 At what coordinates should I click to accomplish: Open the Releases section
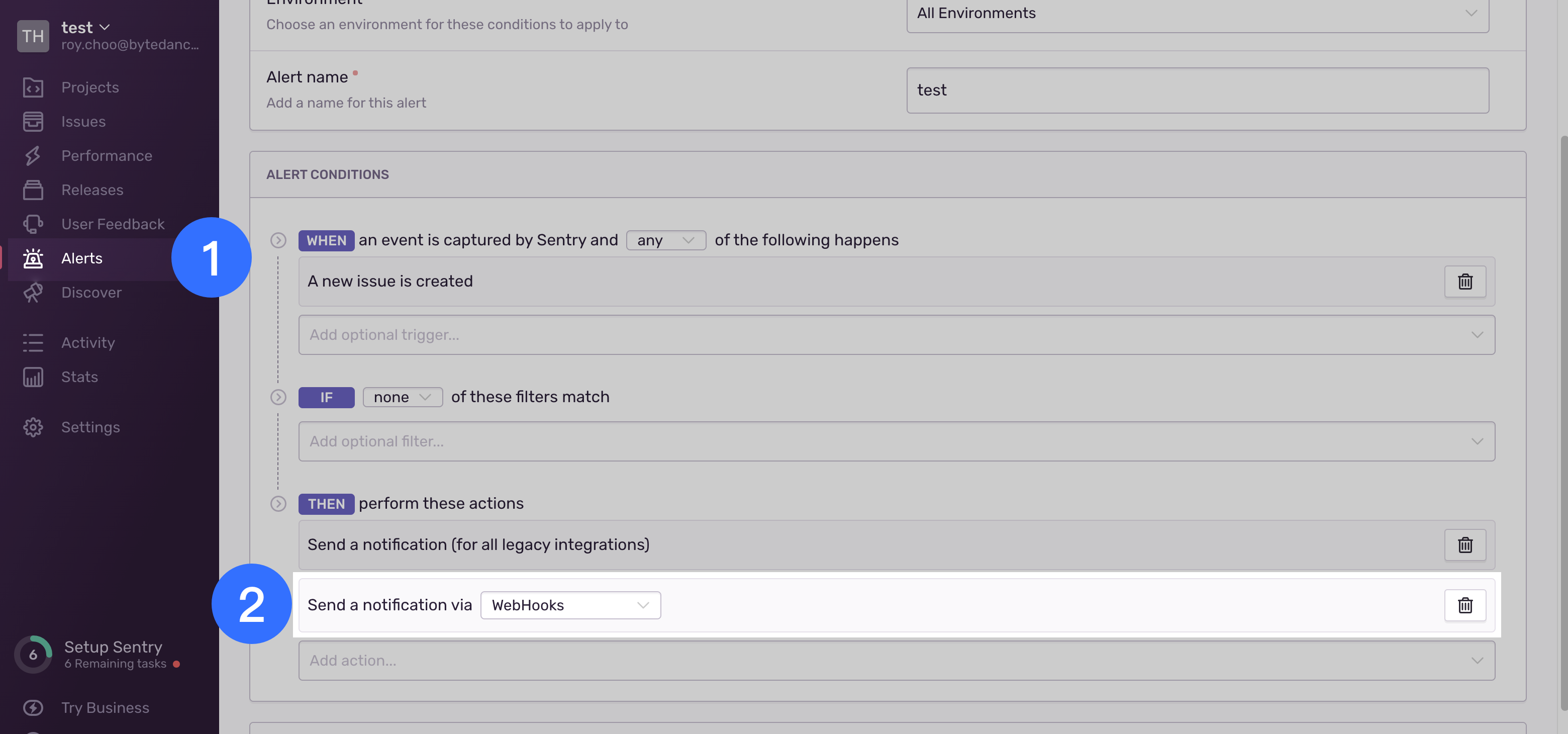pyautogui.click(x=92, y=190)
